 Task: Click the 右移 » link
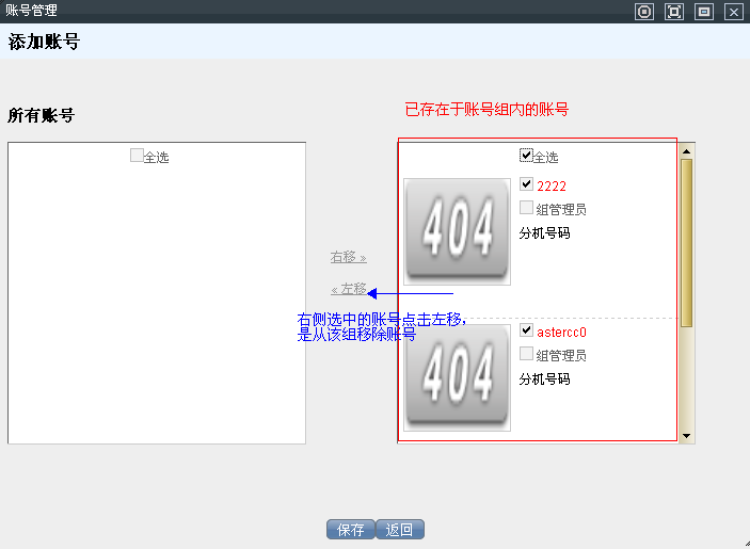click(x=348, y=257)
